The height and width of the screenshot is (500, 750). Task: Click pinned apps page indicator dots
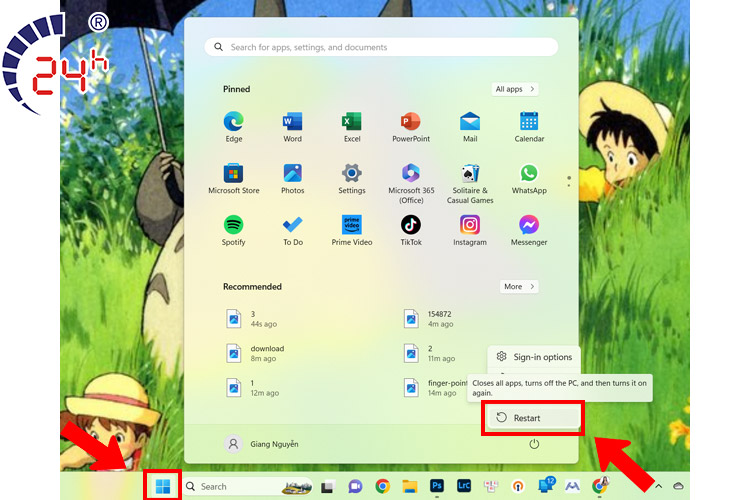[x=569, y=181]
